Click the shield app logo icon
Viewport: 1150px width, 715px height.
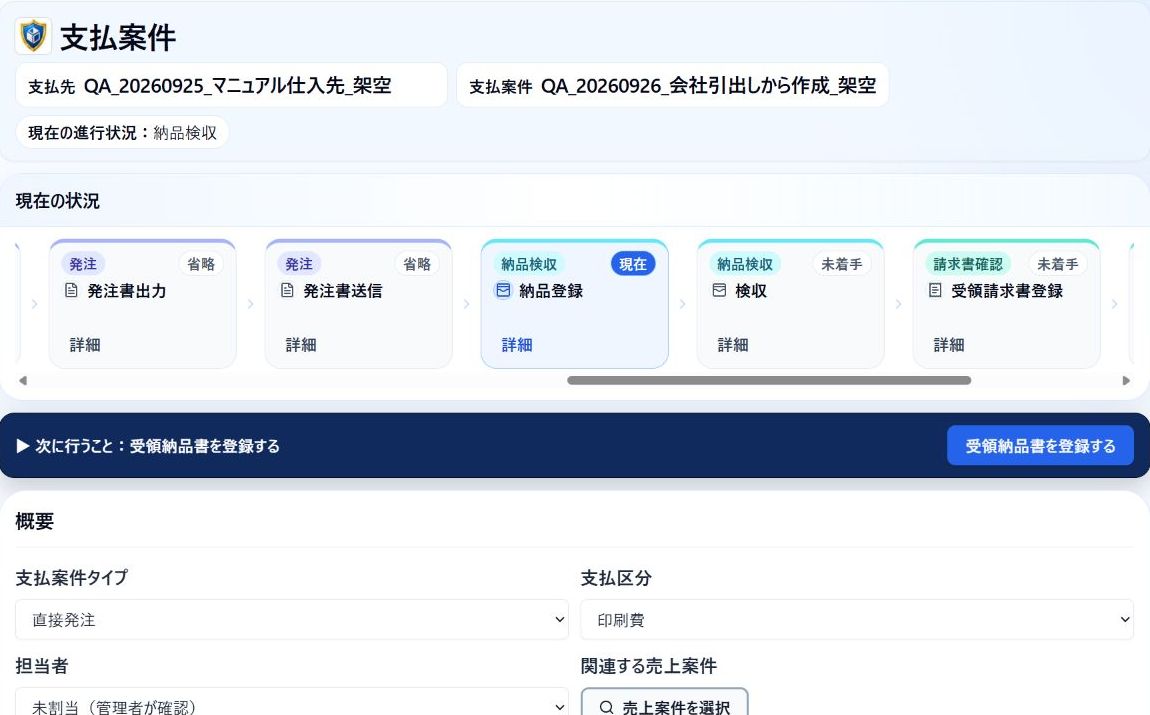tap(33, 36)
